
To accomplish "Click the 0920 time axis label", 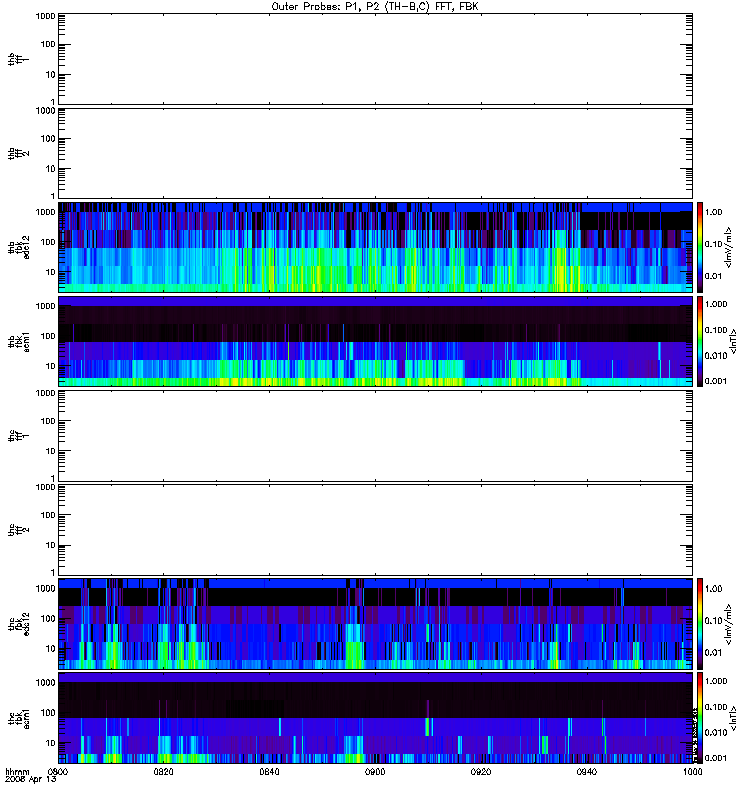I will (481, 771).
